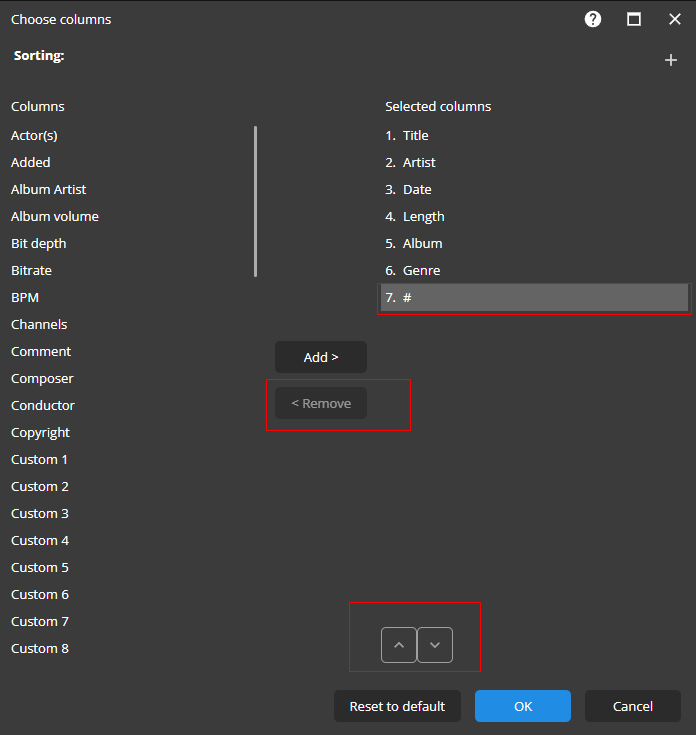This screenshot has height=735, width=696.
Task: Move selected column up with arrow
Action: (x=399, y=645)
